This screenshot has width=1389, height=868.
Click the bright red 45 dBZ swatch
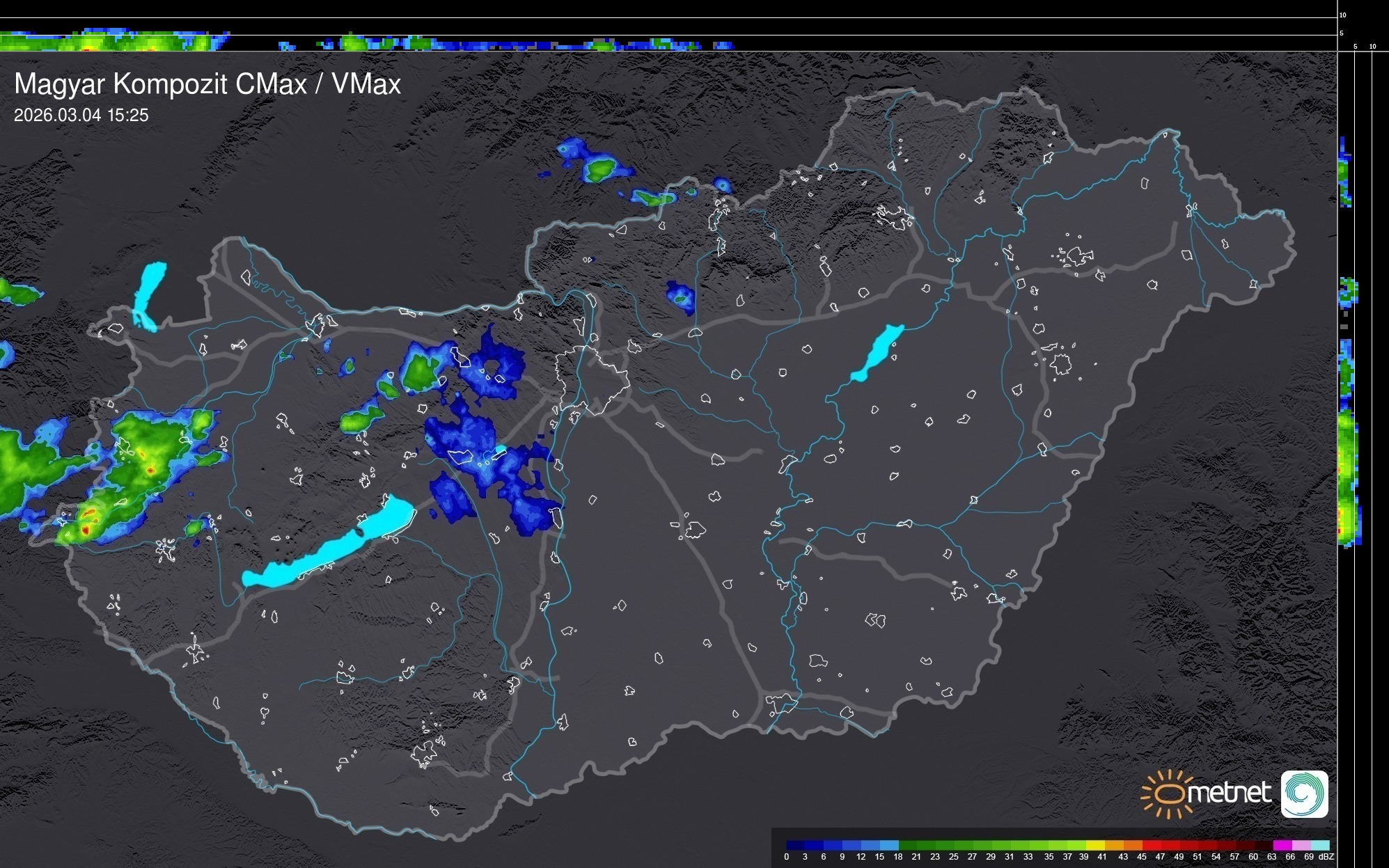1152,845
